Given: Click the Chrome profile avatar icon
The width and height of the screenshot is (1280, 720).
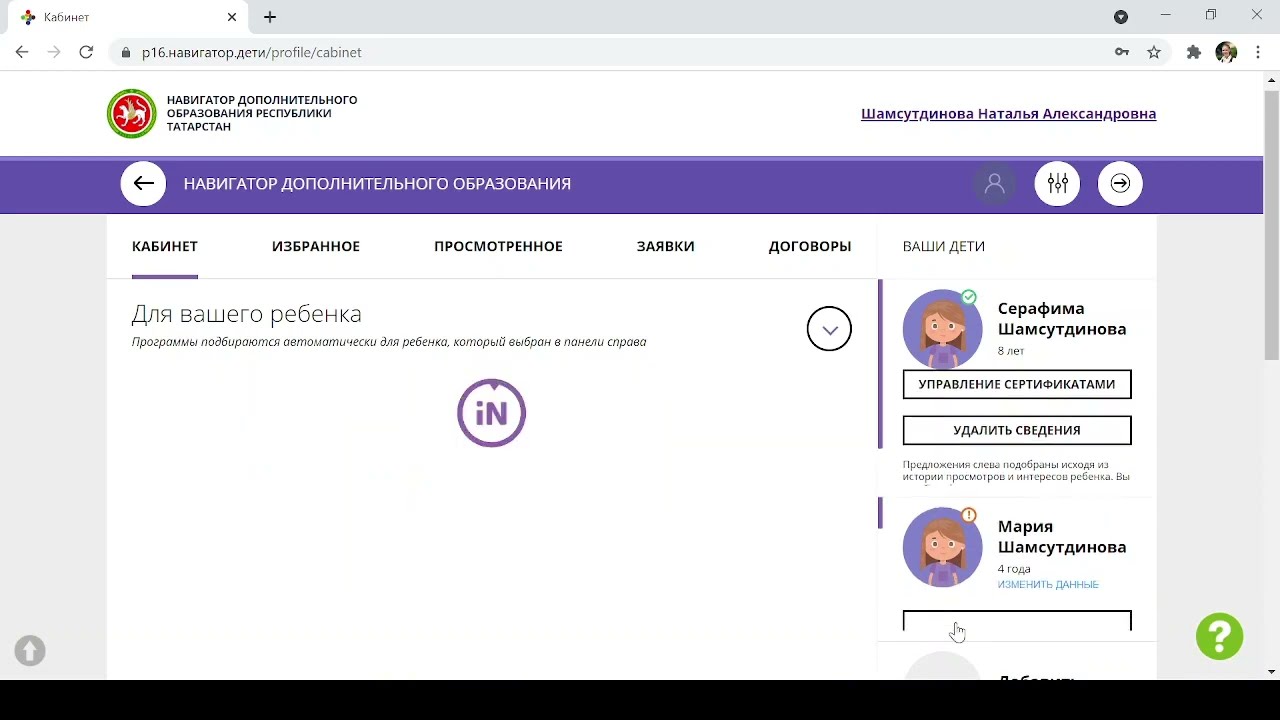Looking at the screenshot, I should (1226, 52).
